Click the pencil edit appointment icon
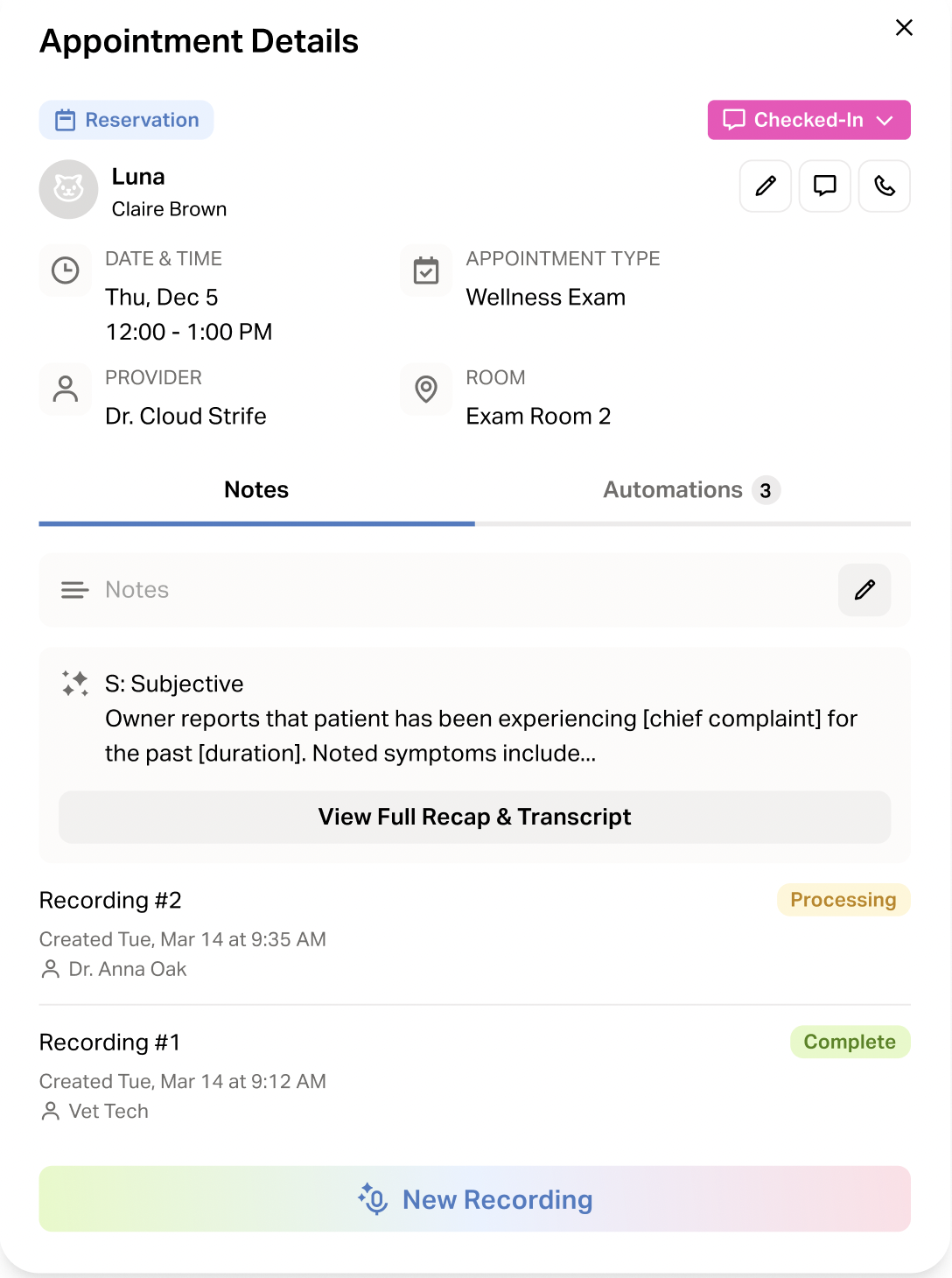Screen dimensions: 952x1278 (x=766, y=186)
